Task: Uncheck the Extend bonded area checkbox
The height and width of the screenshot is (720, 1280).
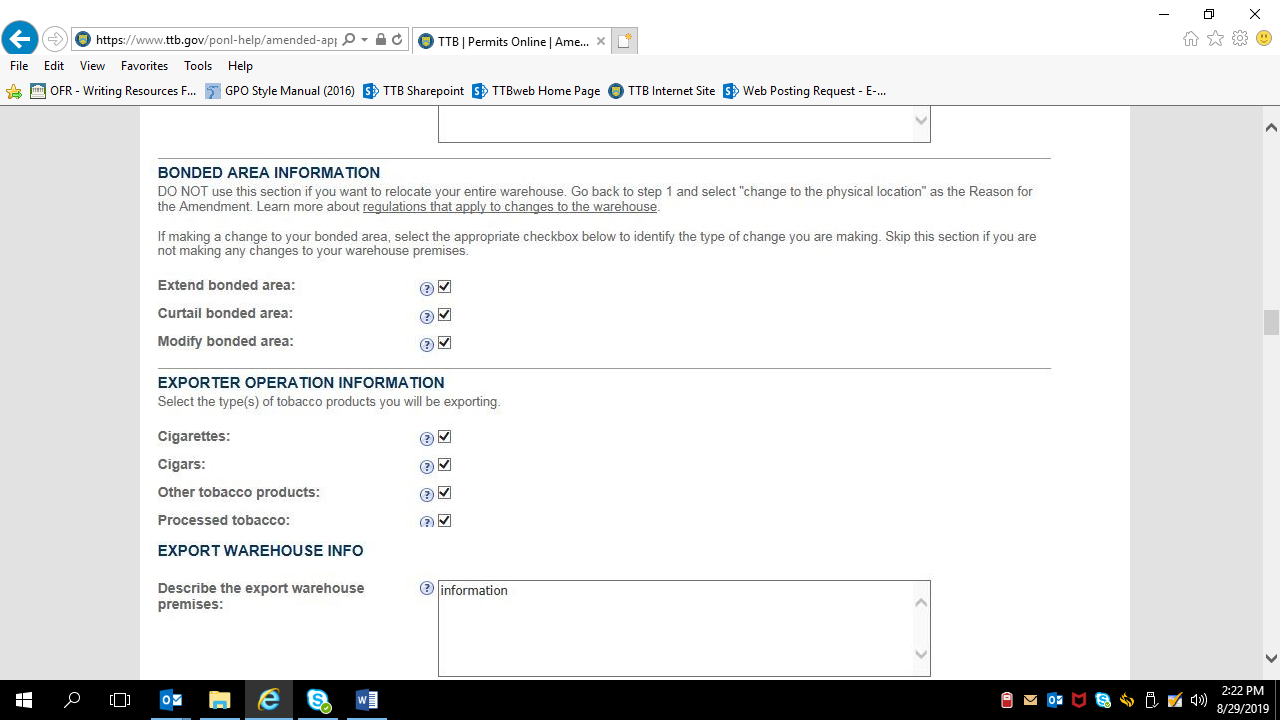Action: click(x=445, y=287)
